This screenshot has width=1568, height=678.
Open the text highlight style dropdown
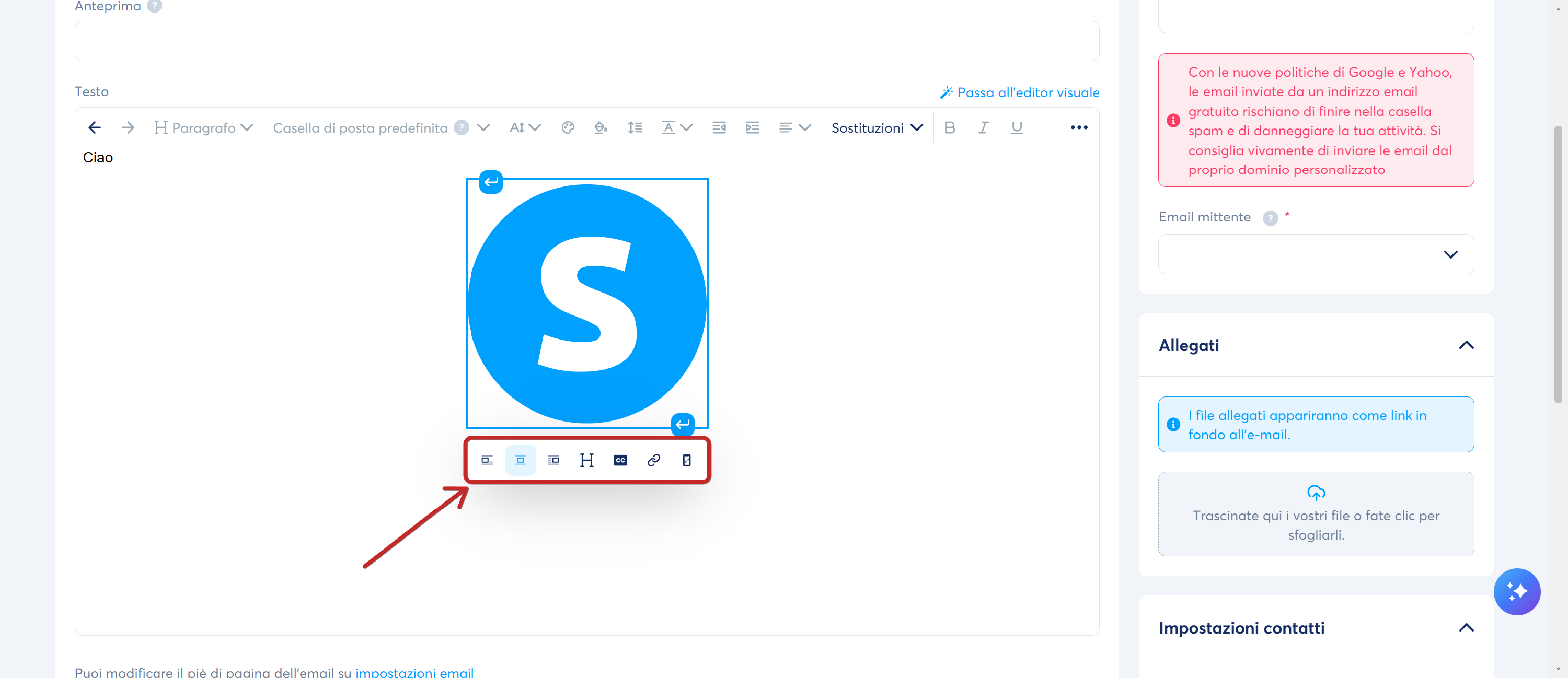676,127
